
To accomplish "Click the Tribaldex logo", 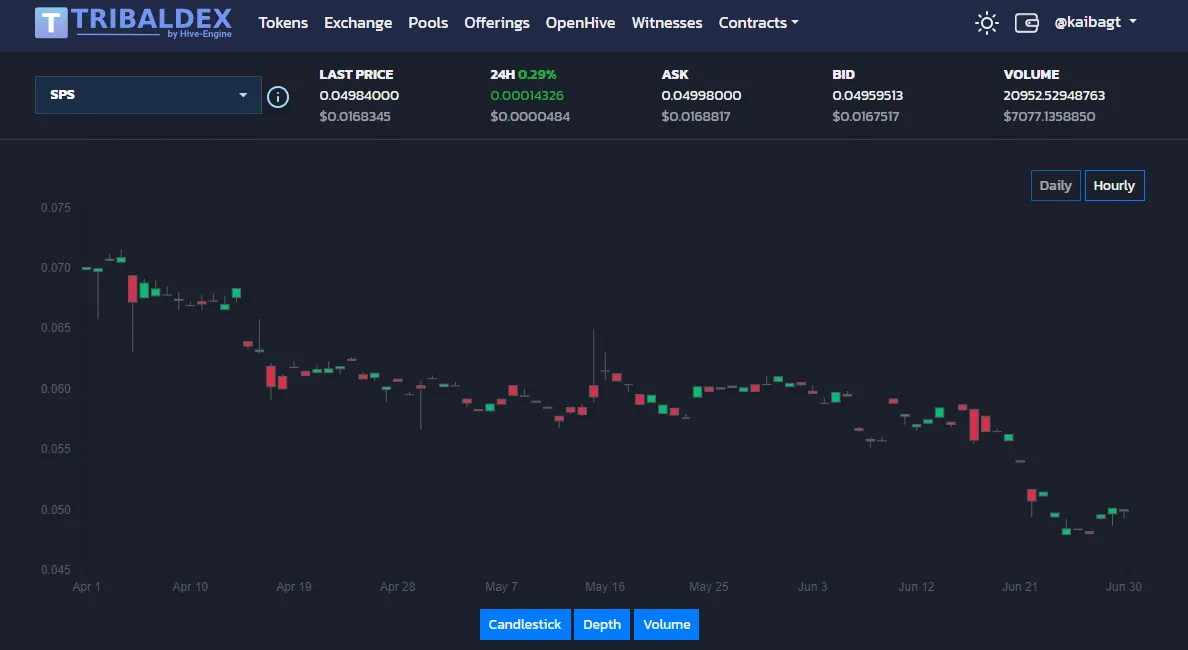I will coord(133,23).
